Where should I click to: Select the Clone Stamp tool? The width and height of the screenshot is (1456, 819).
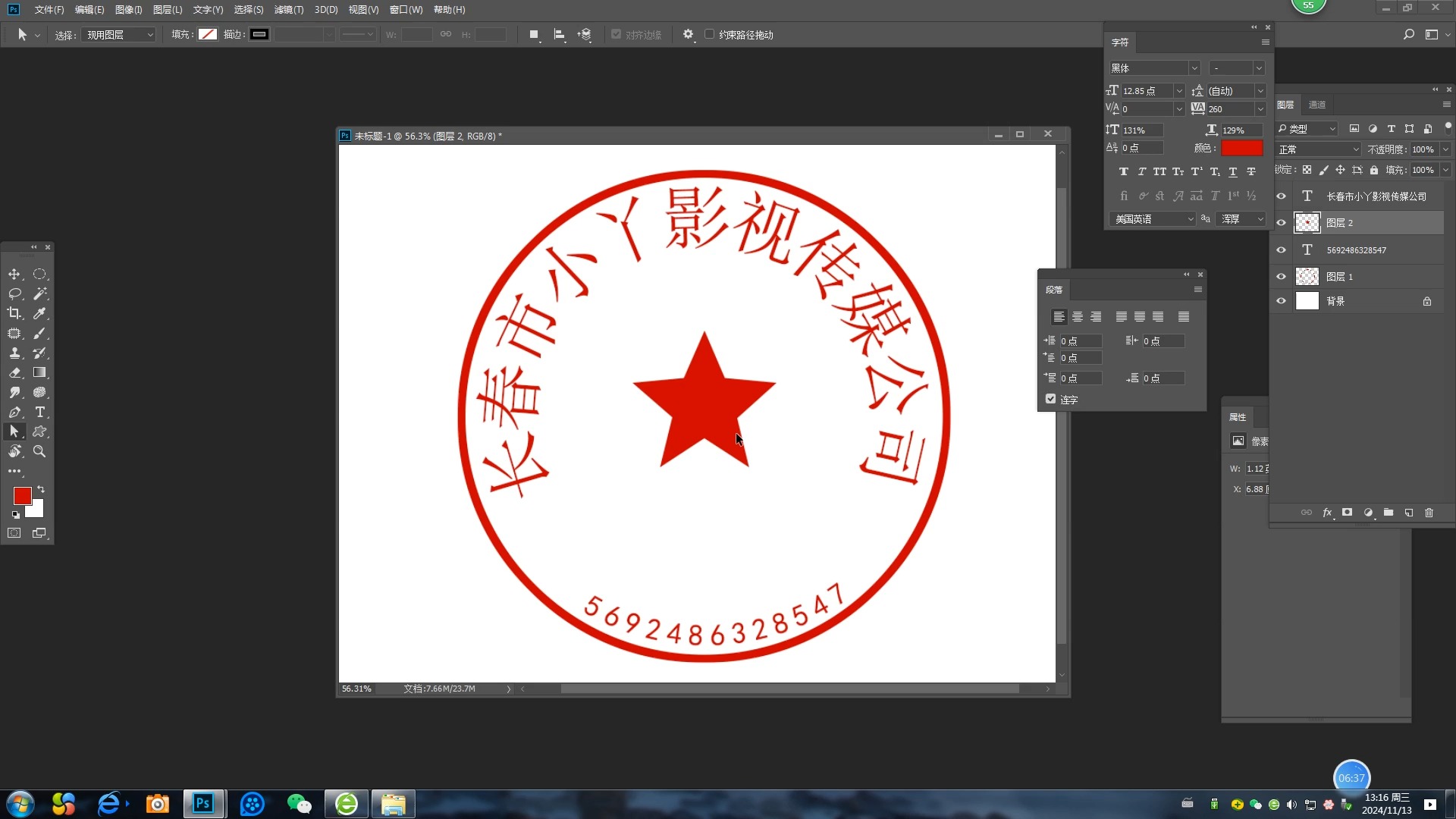[x=14, y=353]
